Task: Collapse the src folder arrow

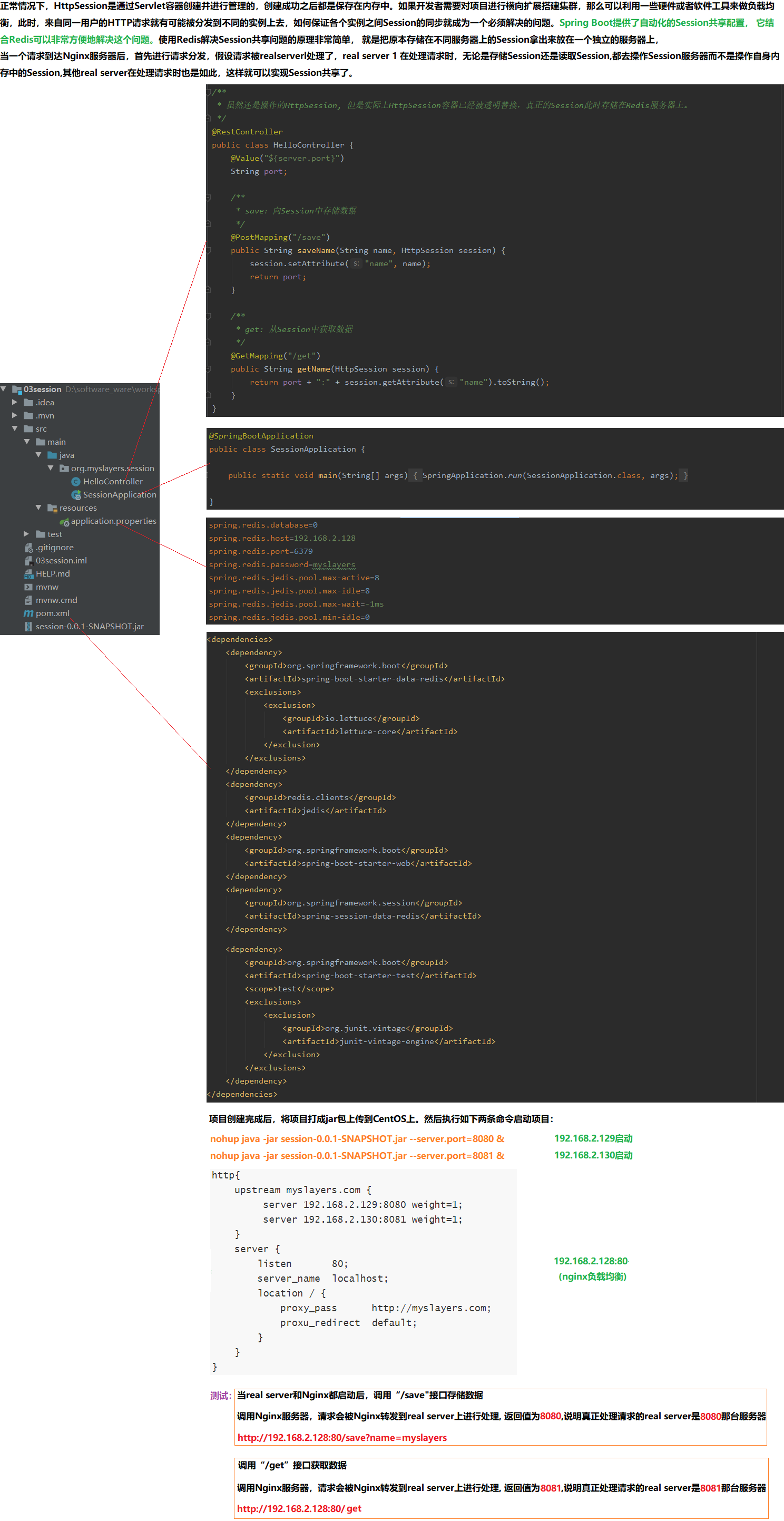Action: (15, 428)
